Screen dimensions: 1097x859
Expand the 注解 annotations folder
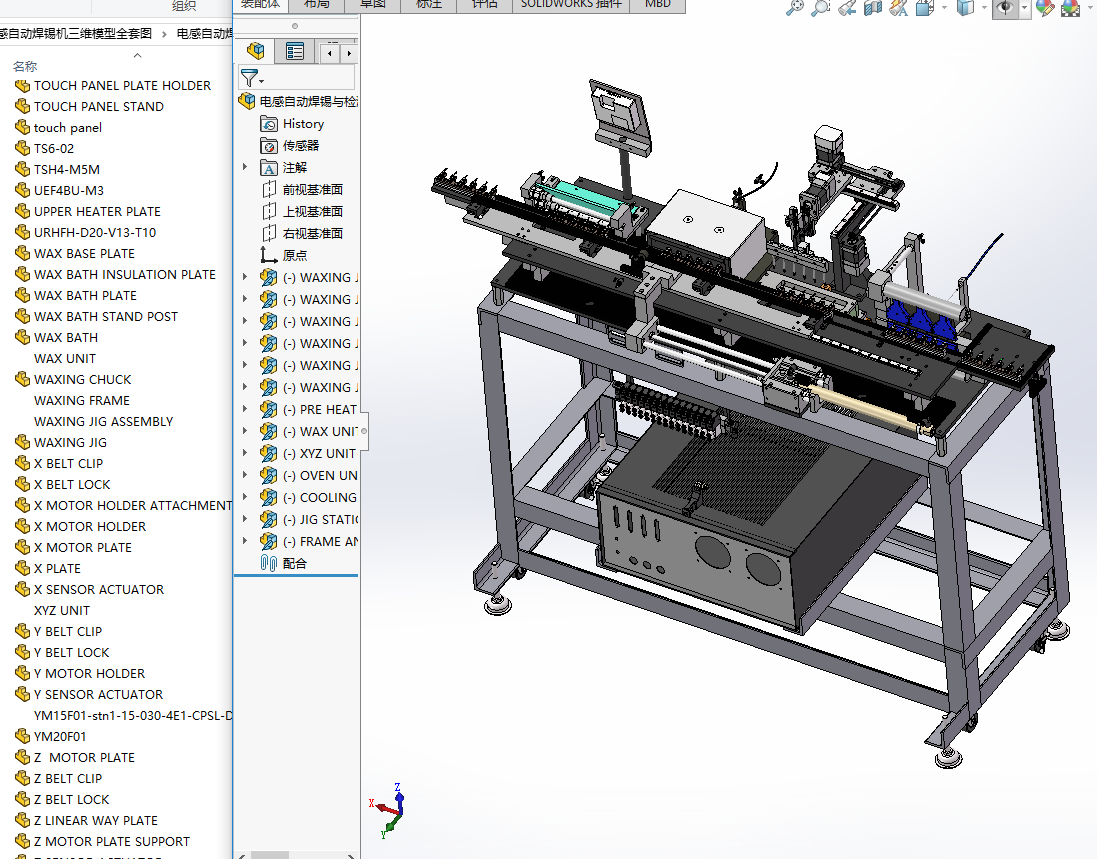tap(245, 168)
